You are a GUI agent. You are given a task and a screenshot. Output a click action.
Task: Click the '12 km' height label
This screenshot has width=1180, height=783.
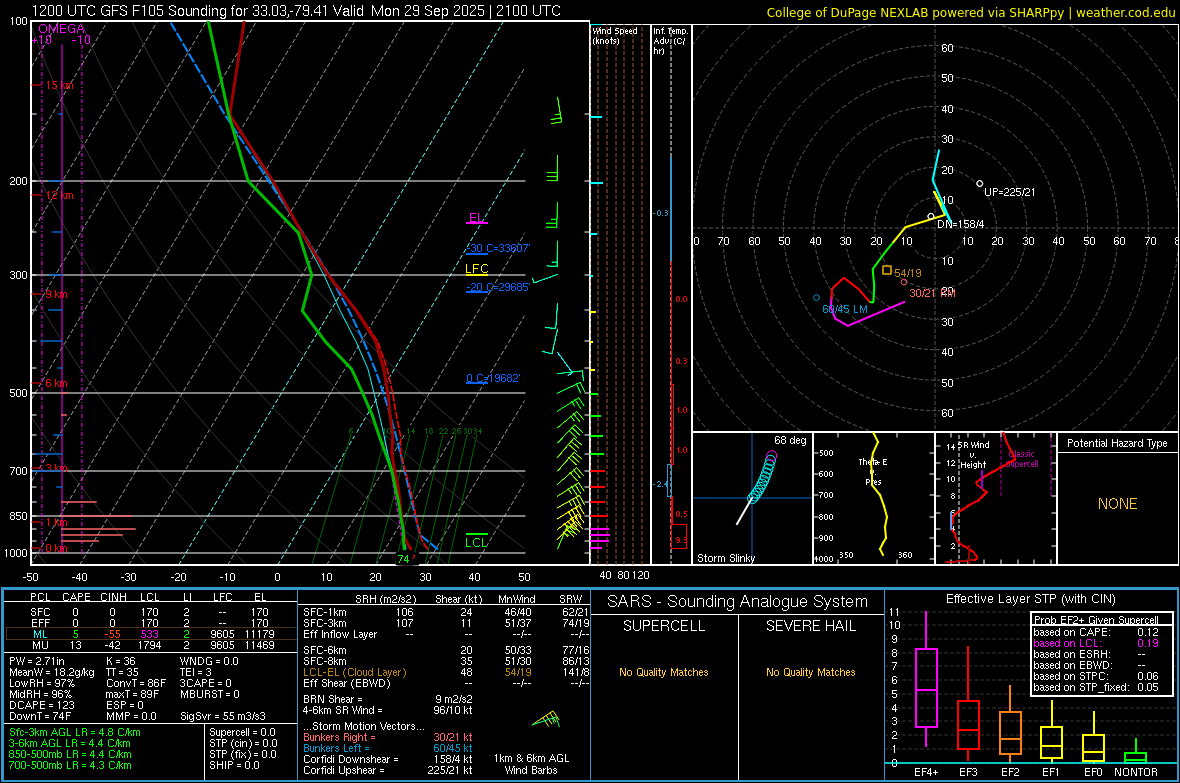[59, 195]
